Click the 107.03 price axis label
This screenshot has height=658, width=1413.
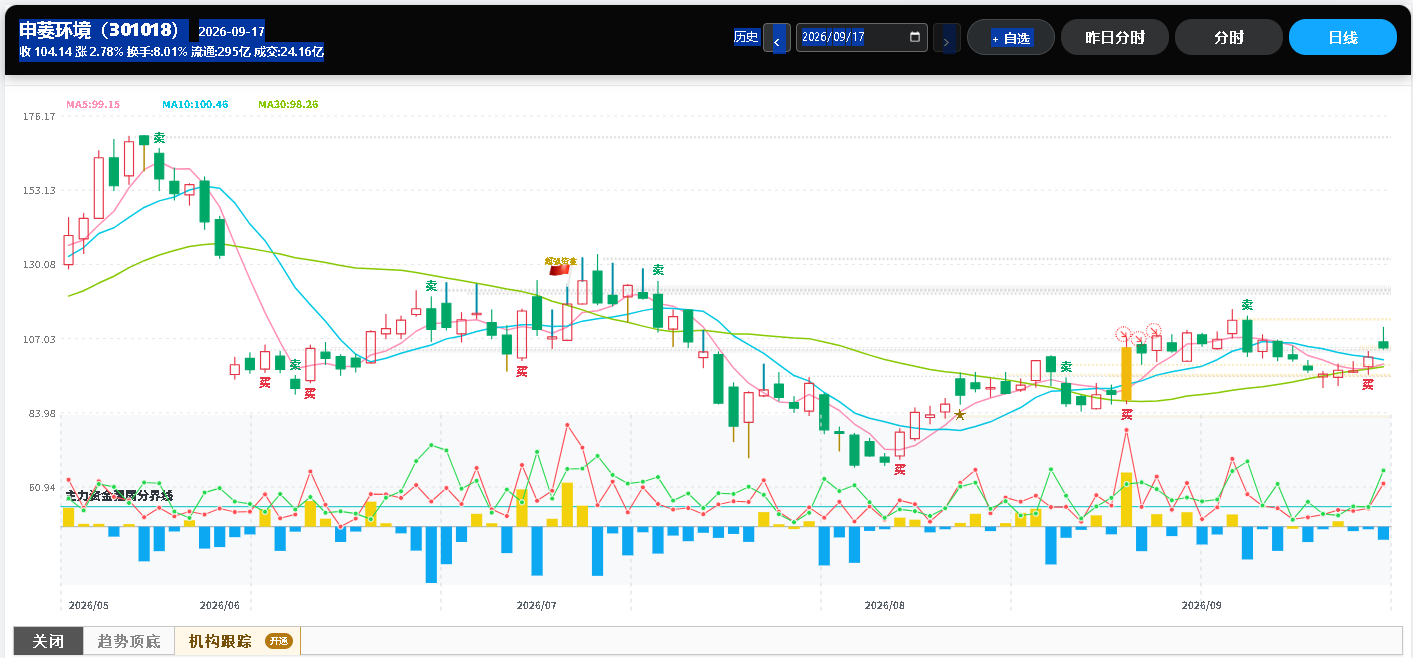[x=39, y=339]
